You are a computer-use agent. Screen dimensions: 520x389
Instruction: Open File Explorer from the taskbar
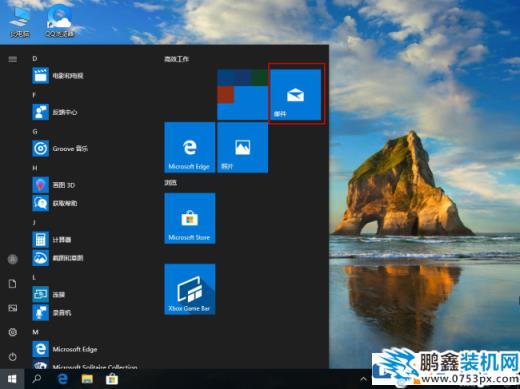point(87,379)
